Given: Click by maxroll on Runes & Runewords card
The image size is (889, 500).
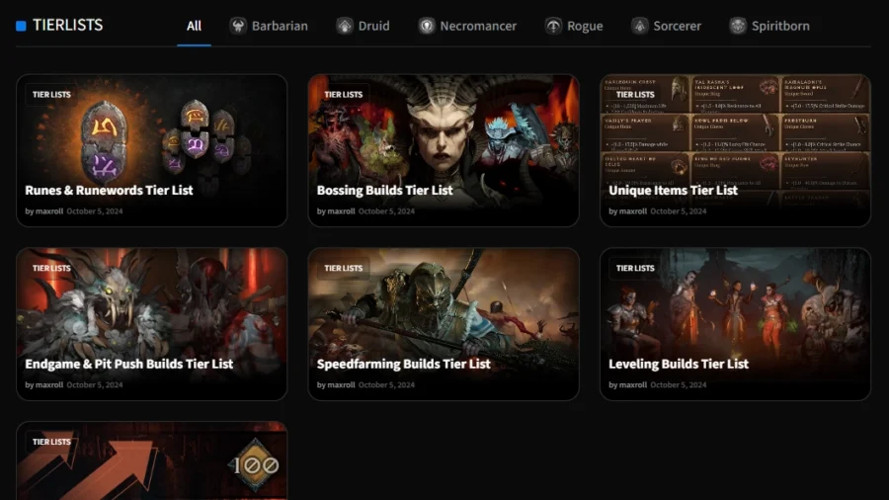Looking at the screenshot, I should [44, 211].
